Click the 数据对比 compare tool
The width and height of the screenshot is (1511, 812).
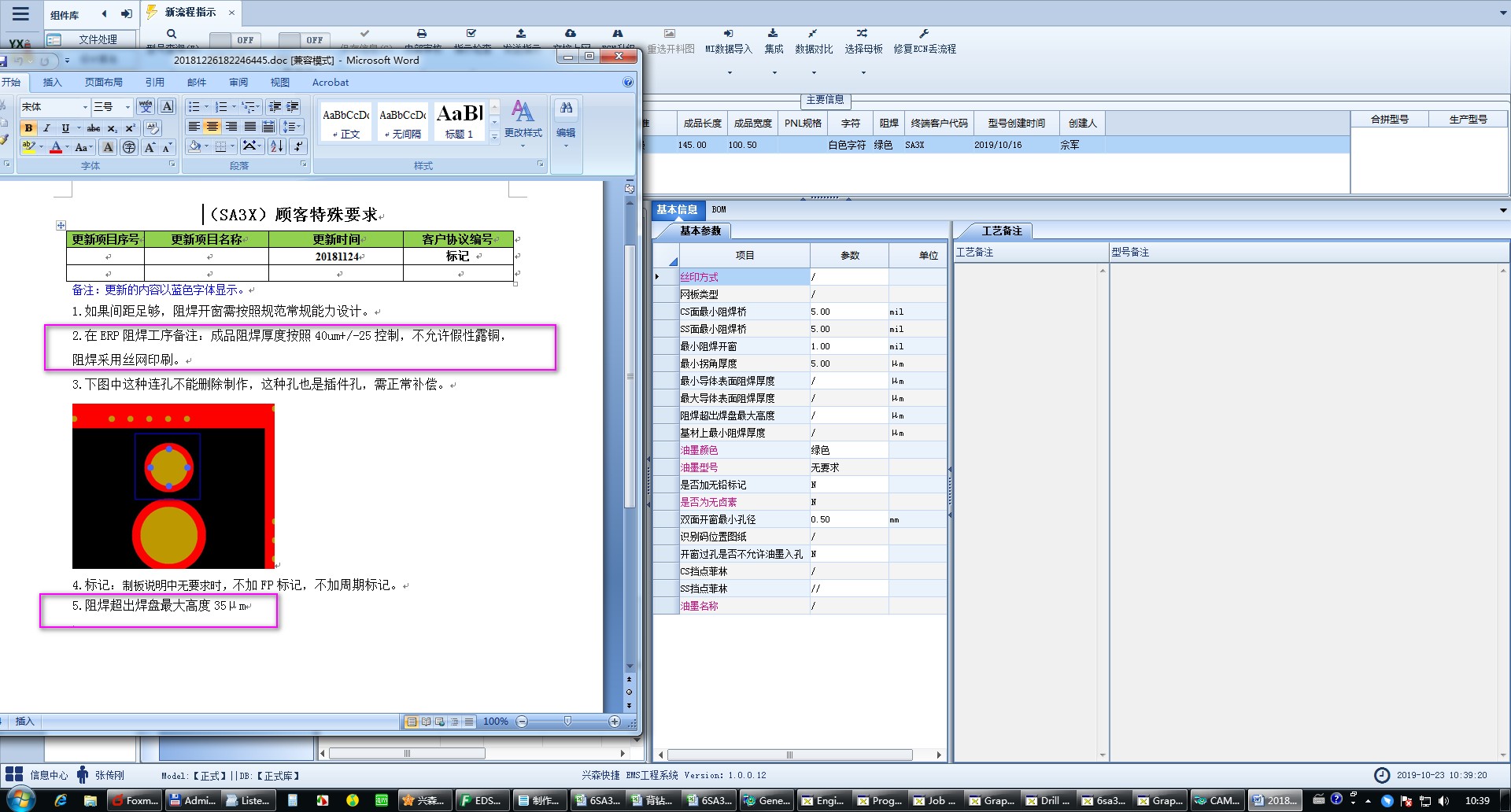point(813,42)
